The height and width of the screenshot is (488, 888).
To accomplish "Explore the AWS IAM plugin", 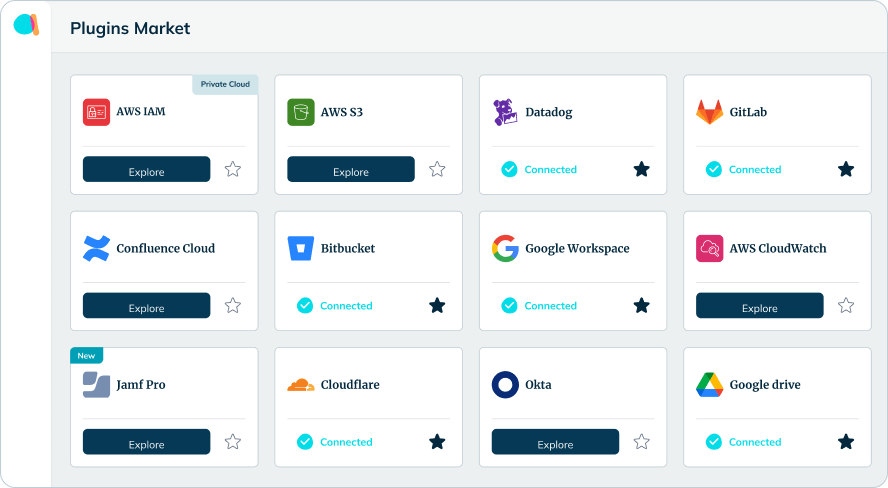I will [x=147, y=169].
